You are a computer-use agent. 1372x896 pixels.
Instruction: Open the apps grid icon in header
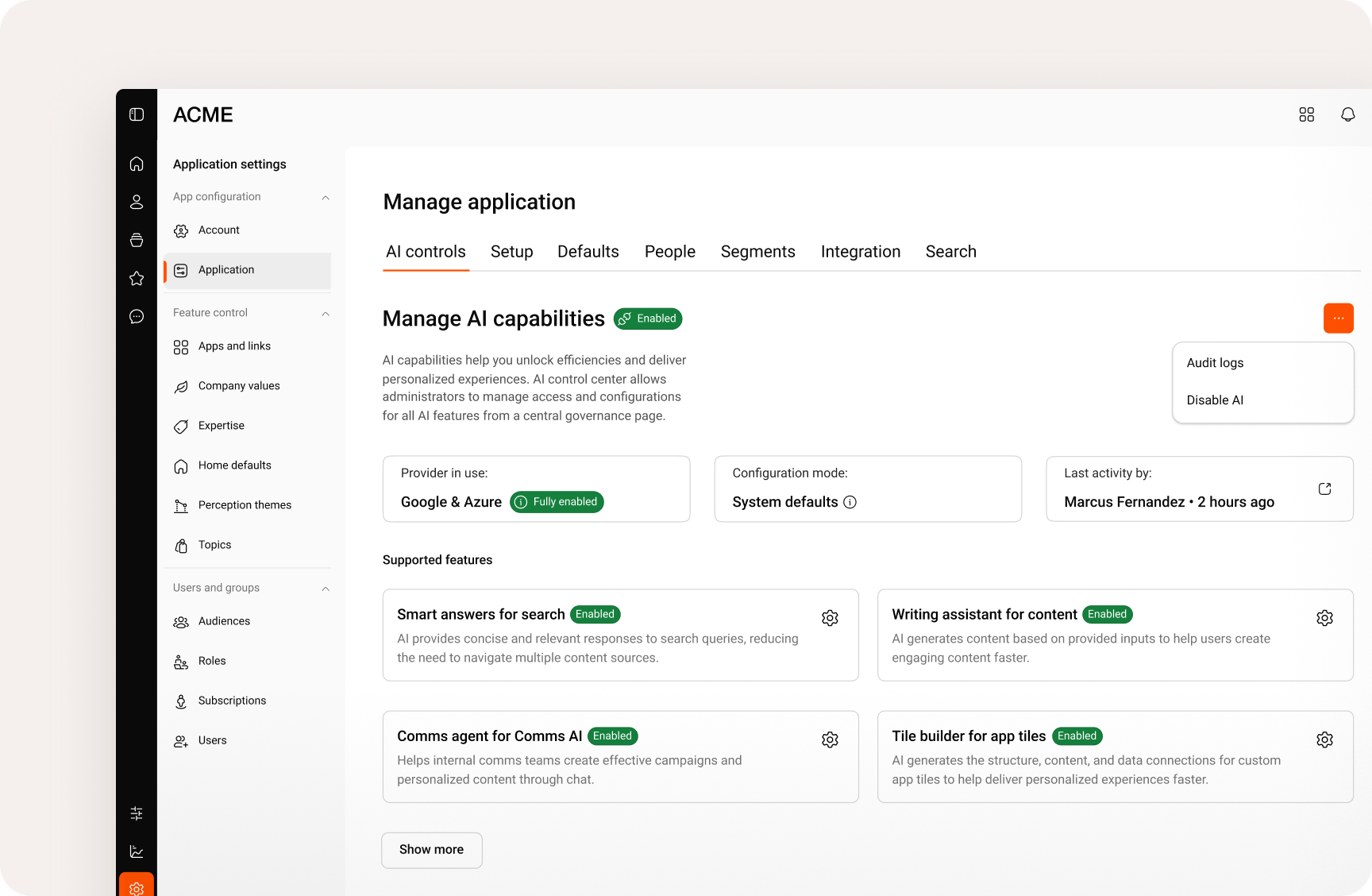pyautogui.click(x=1306, y=114)
